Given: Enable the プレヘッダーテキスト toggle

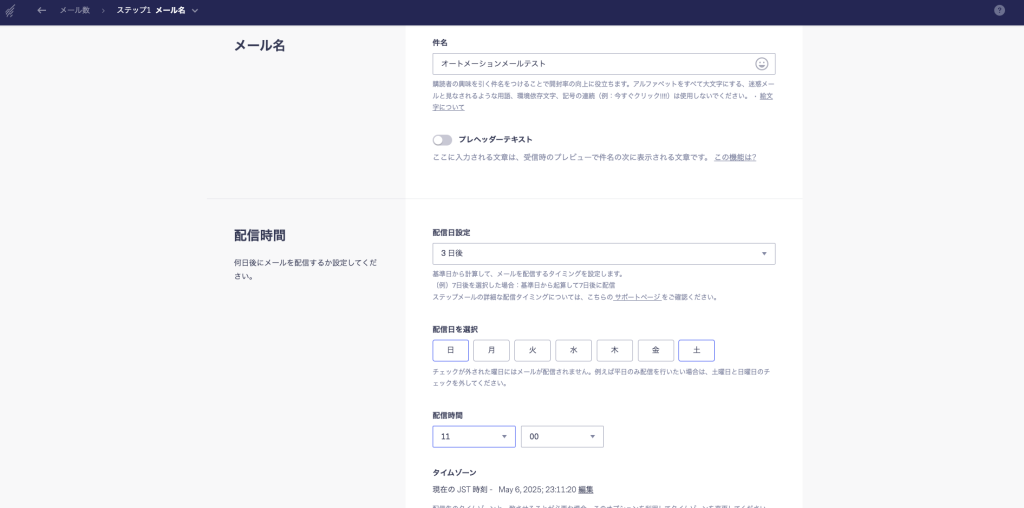Looking at the screenshot, I should coord(442,140).
